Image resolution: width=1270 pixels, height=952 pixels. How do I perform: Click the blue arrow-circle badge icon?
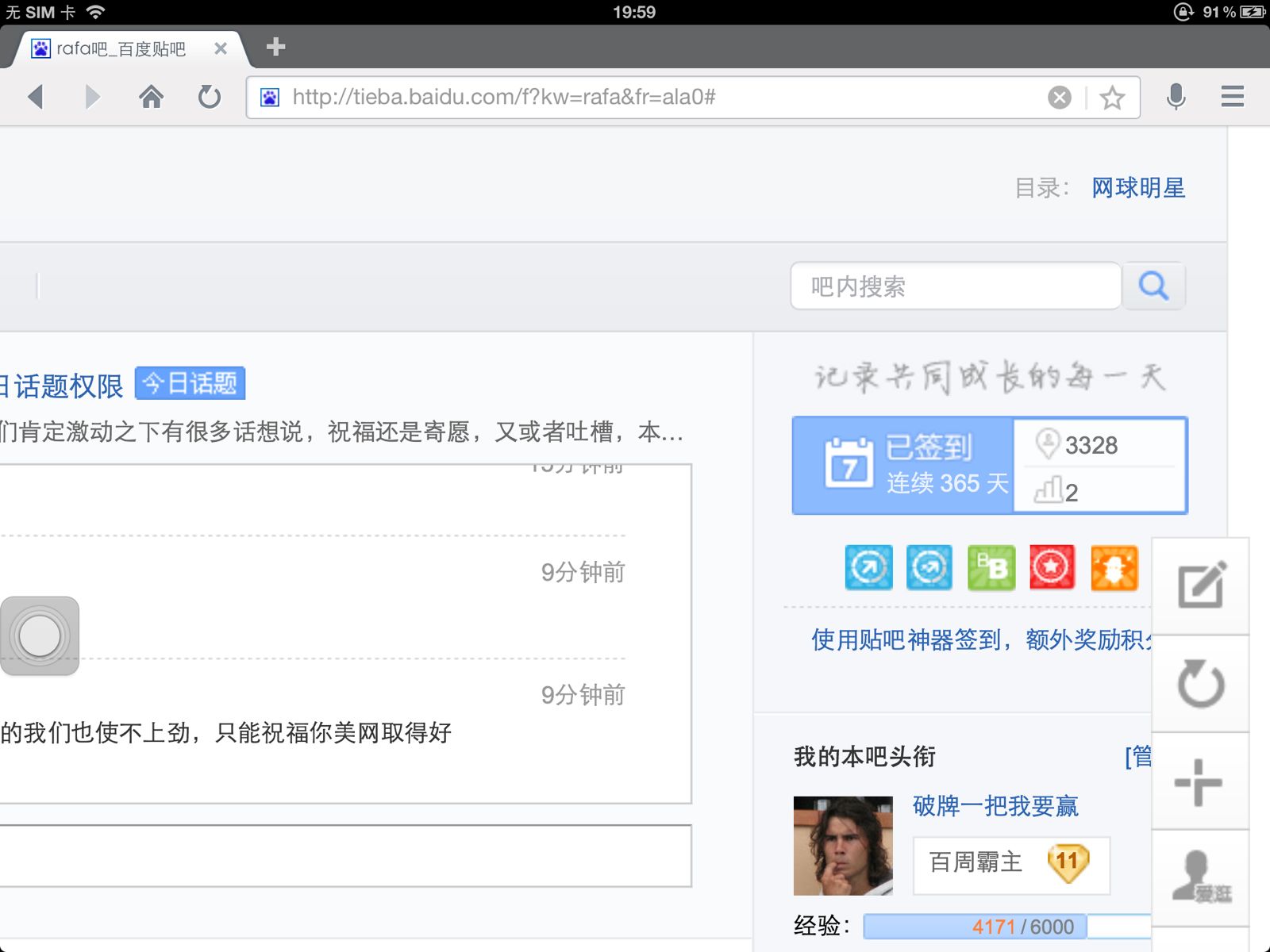(868, 567)
